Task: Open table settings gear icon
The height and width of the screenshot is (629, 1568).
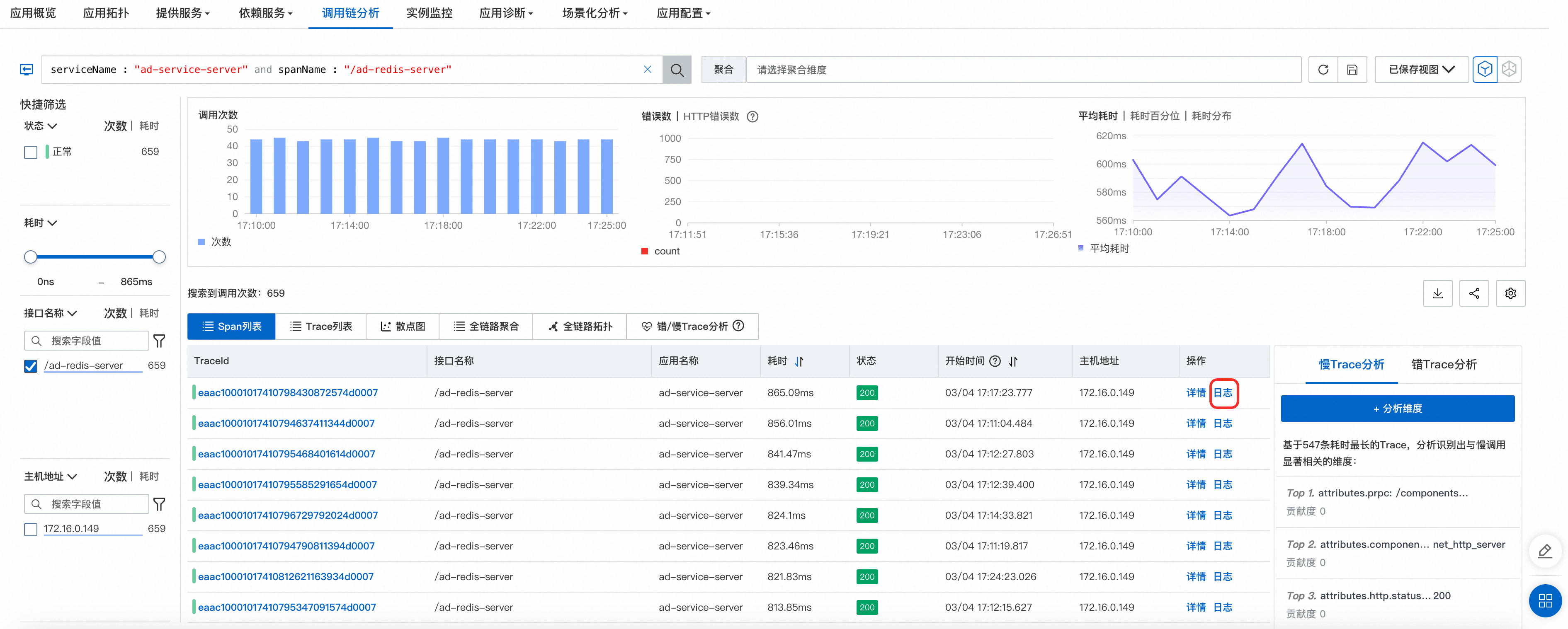Action: [x=1510, y=293]
